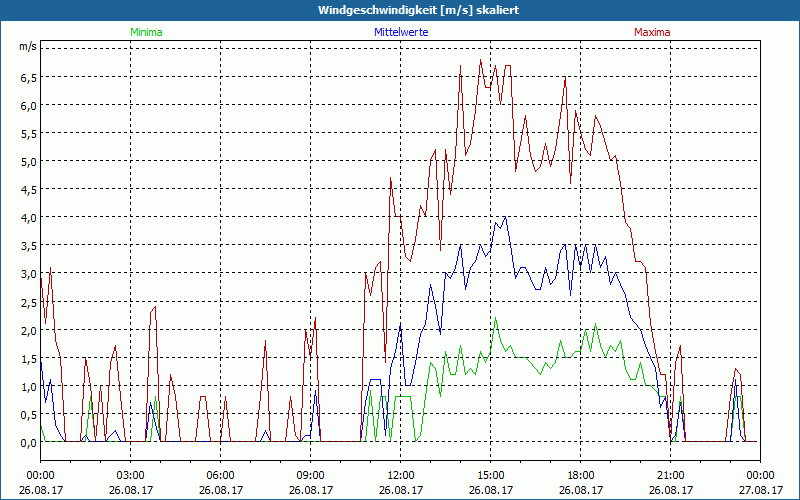Image resolution: width=800 pixels, height=500 pixels.
Task: Click the y-axis value '3,5'
Action: click(29, 246)
